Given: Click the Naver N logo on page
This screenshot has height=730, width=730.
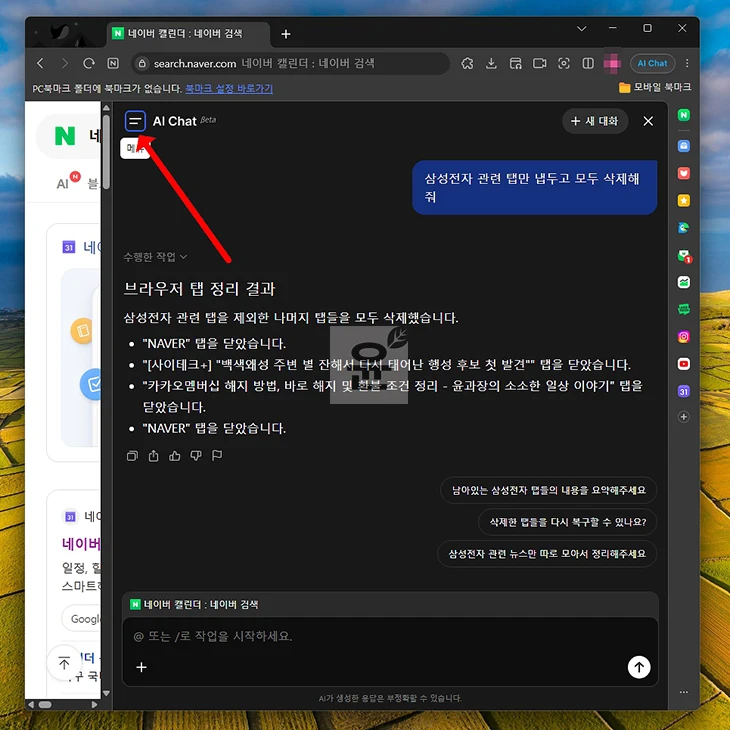Looking at the screenshot, I should pos(65,136).
